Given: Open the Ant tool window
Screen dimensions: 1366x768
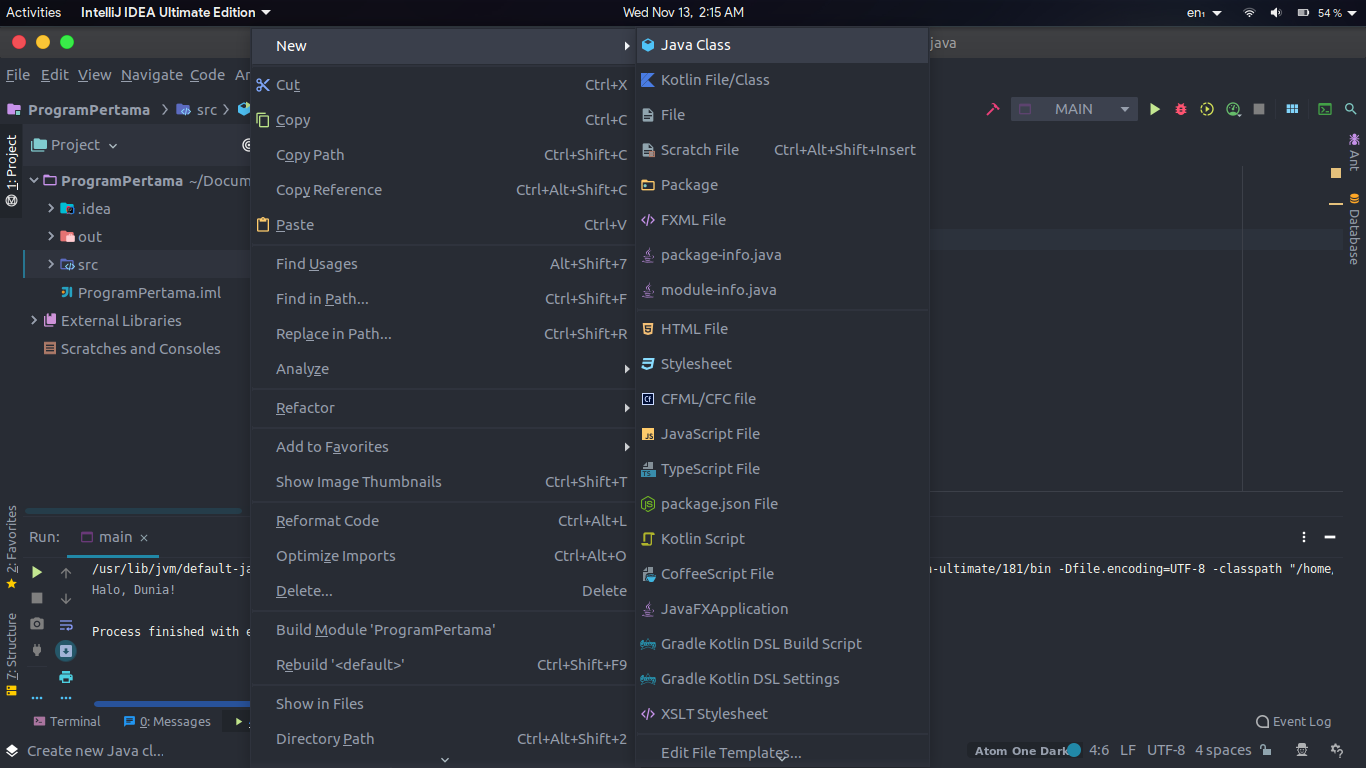Looking at the screenshot, I should pos(1354,151).
